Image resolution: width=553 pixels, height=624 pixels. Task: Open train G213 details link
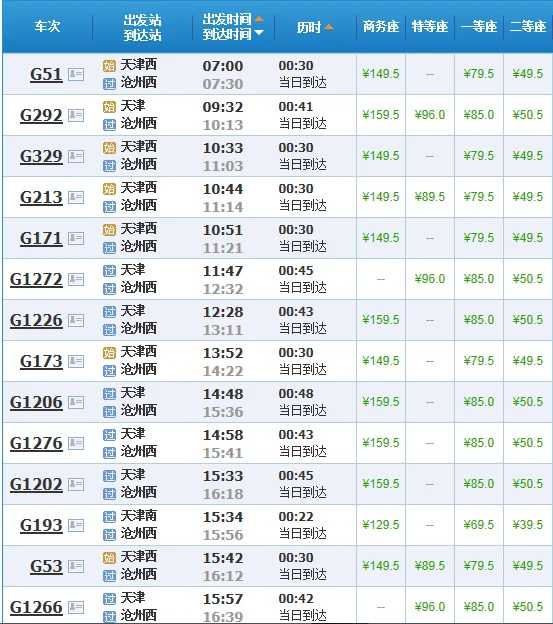[41, 198]
